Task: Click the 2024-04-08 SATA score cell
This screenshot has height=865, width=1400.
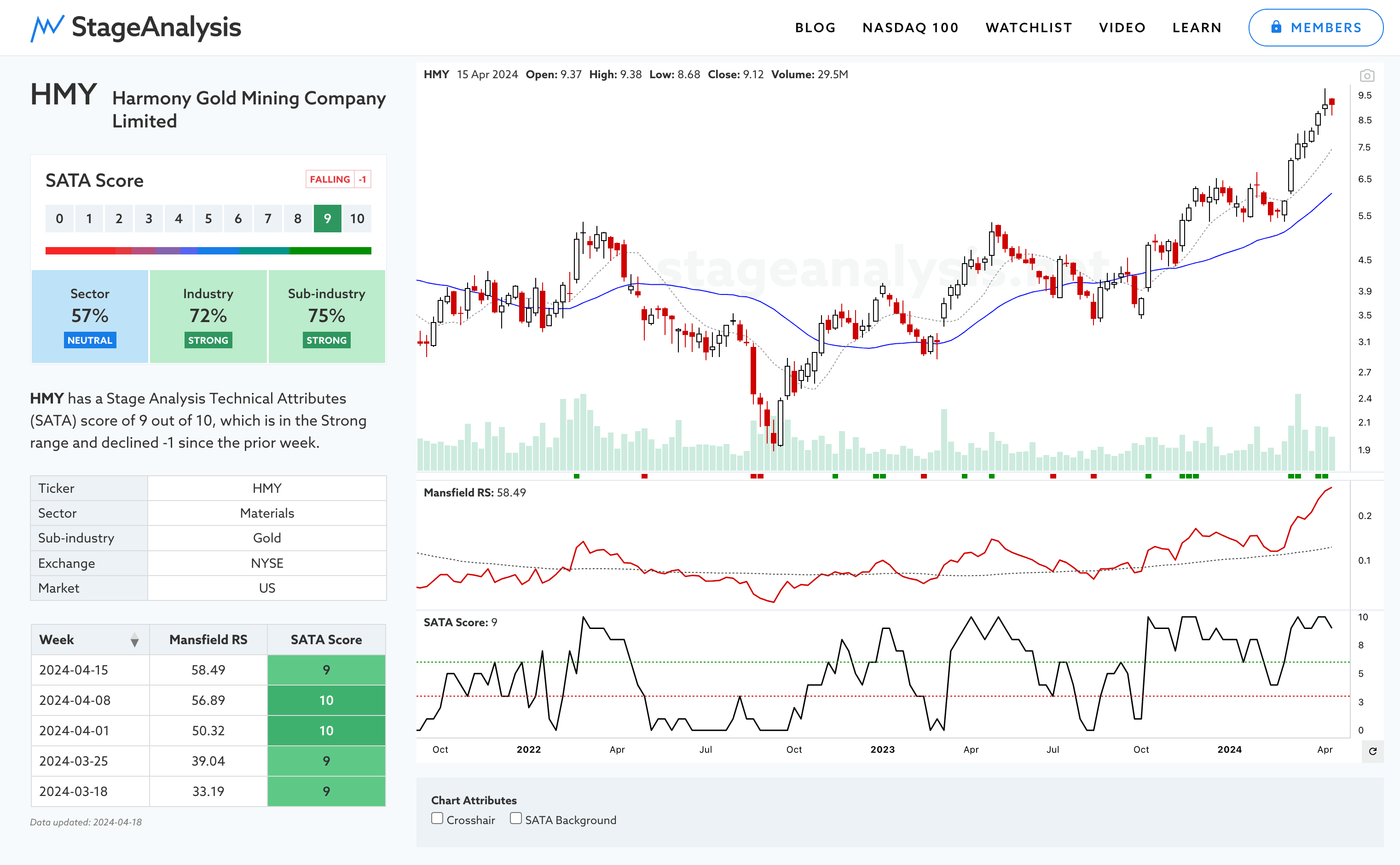Action: click(x=326, y=700)
